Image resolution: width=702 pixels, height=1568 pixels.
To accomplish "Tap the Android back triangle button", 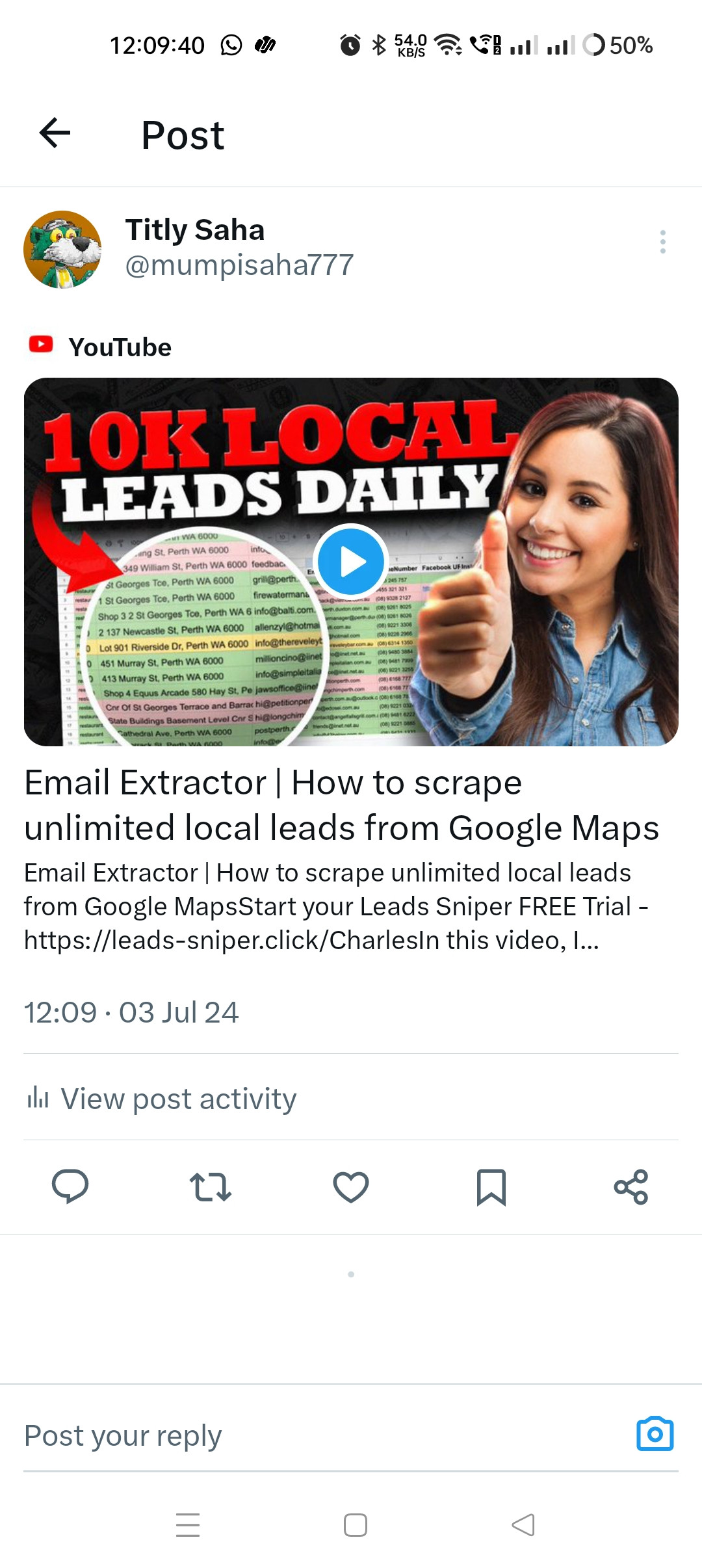I will (x=523, y=1524).
